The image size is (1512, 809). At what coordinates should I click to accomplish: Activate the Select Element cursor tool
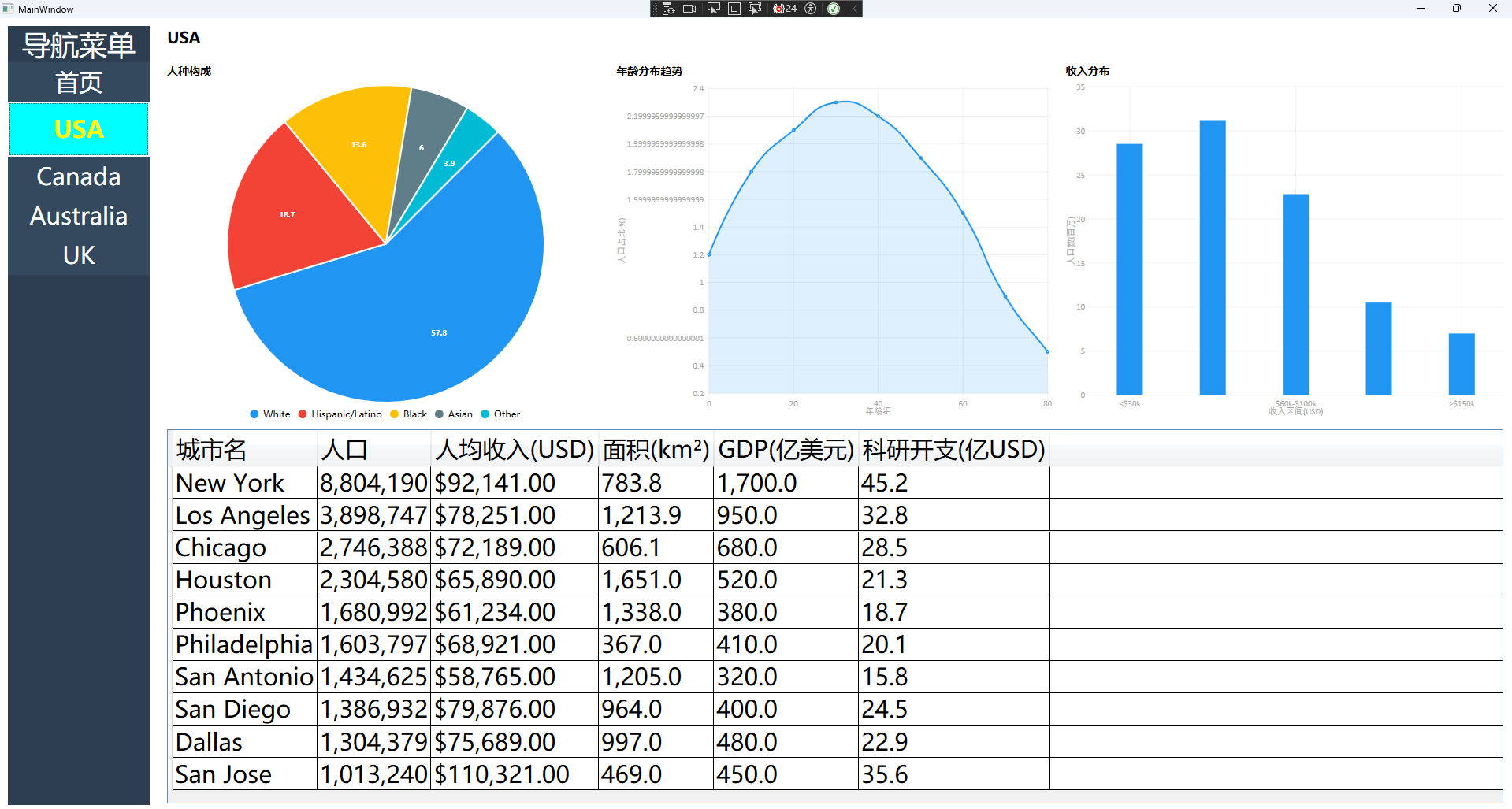(713, 9)
